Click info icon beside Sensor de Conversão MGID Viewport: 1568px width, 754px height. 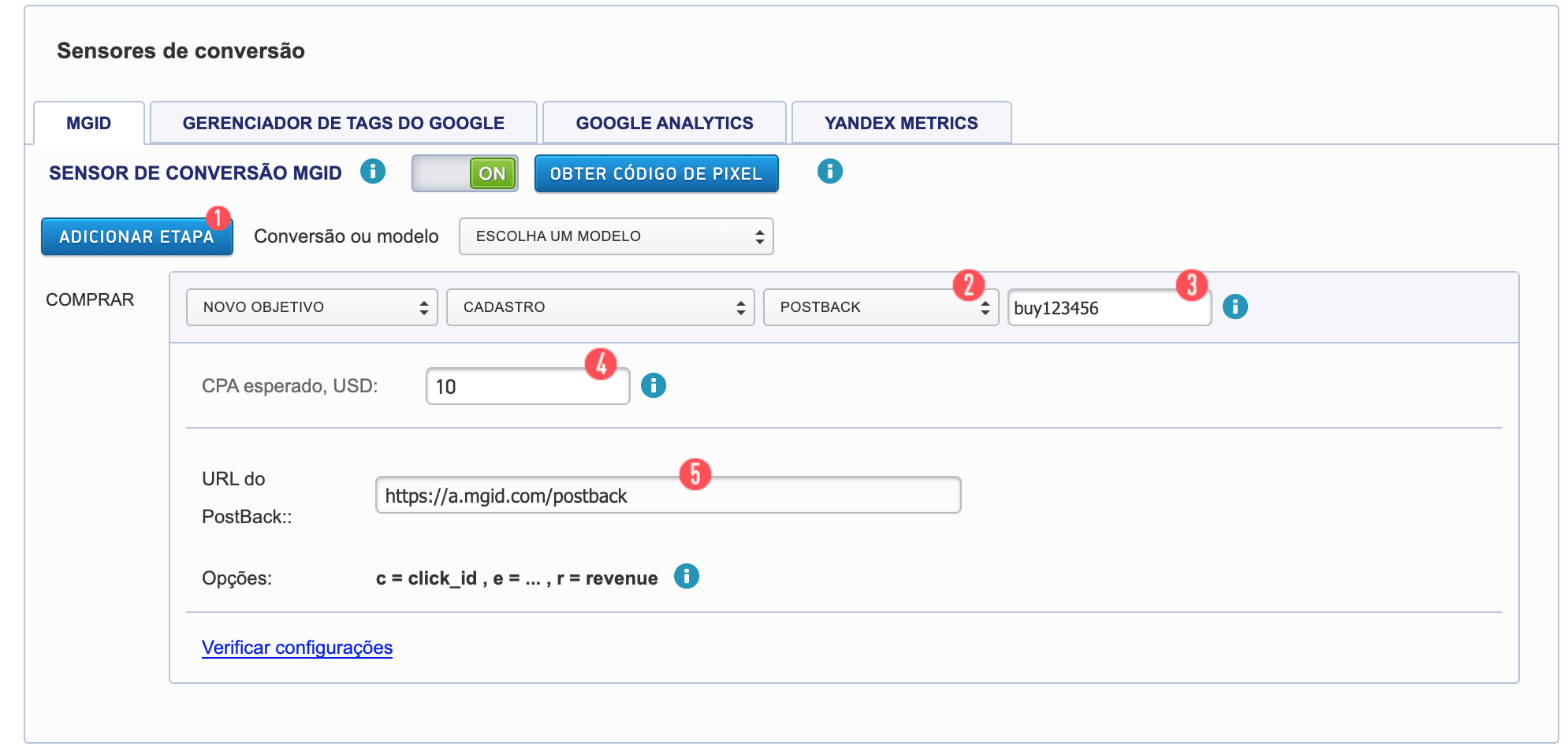372,171
